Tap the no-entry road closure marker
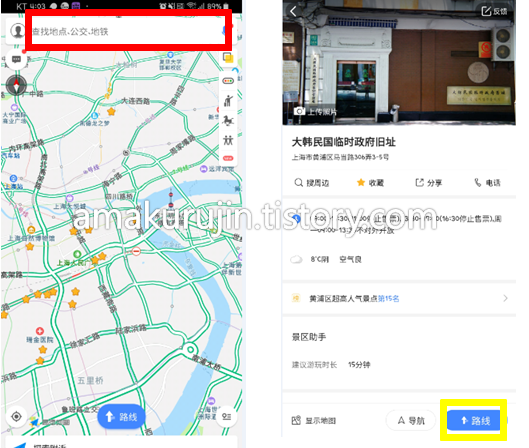This screenshot has height=448, width=529. click(136, 251)
